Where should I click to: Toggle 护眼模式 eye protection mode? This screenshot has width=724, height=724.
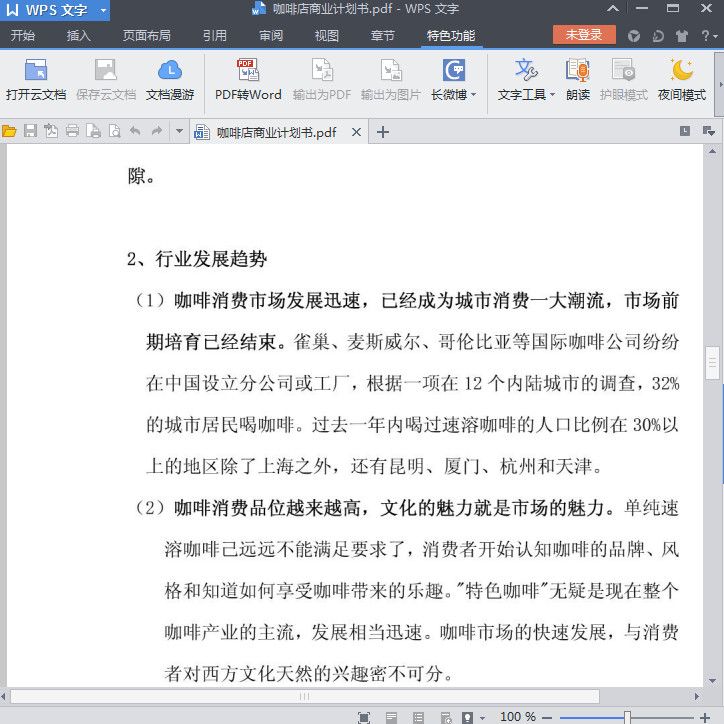pos(623,79)
